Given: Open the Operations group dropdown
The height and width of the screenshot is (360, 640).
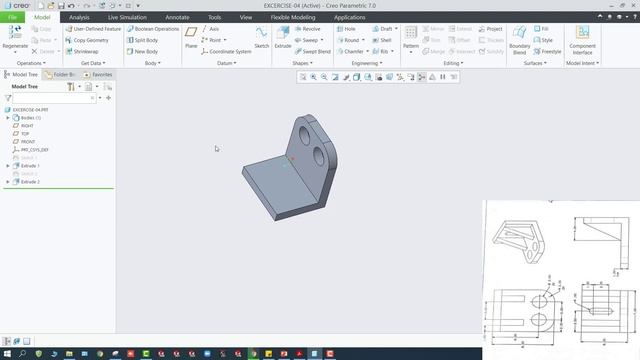Looking at the screenshot, I should (31, 63).
